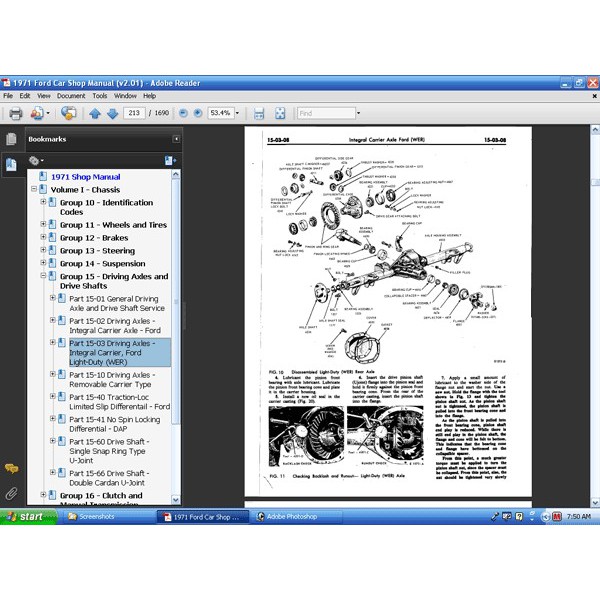Click the network monitor tray icon

coord(507,517)
